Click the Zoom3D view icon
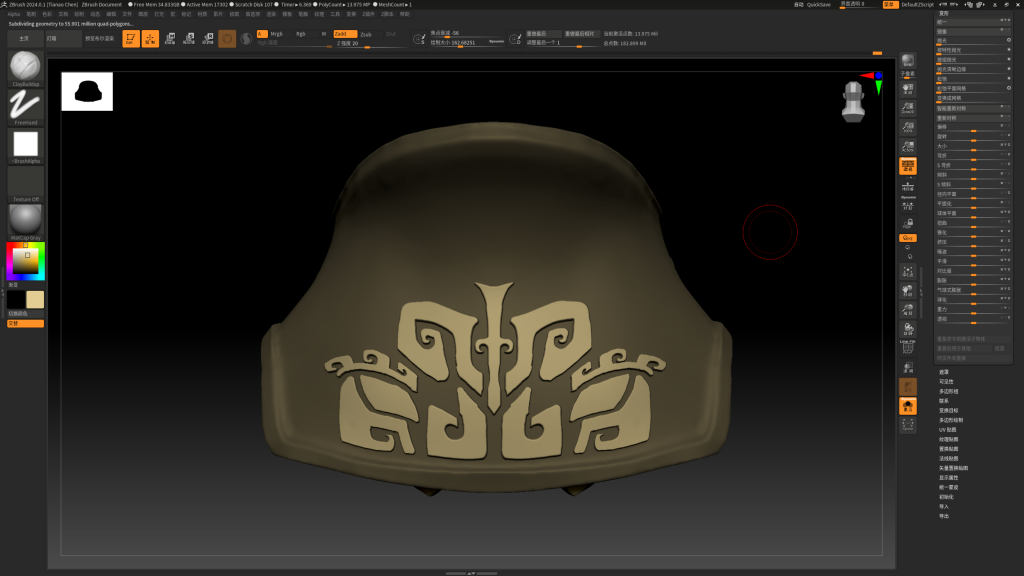The width and height of the screenshot is (1024, 576). coord(908,310)
